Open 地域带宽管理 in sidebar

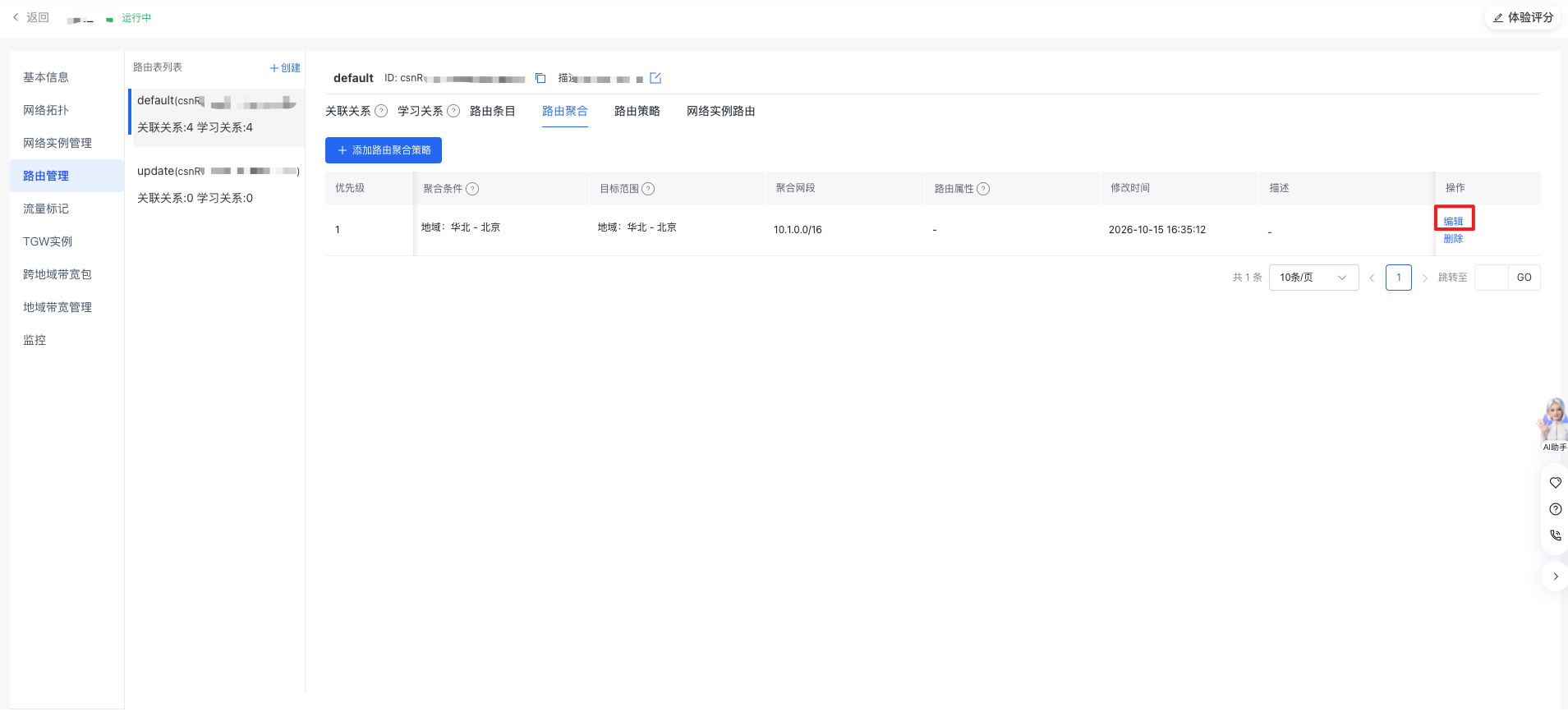point(67,307)
